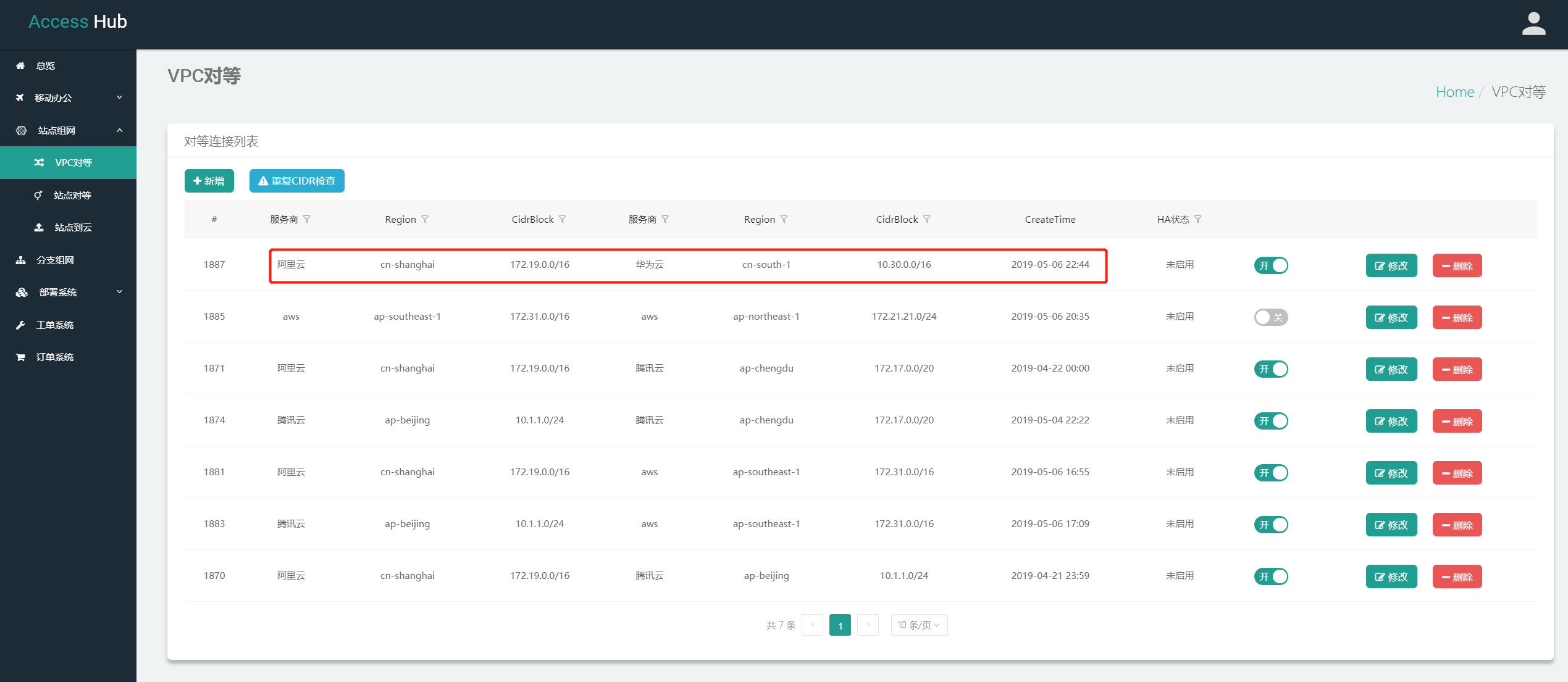The image size is (1568, 682).
Task: Go to pagination page 1
Action: click(x=840, y=625)
